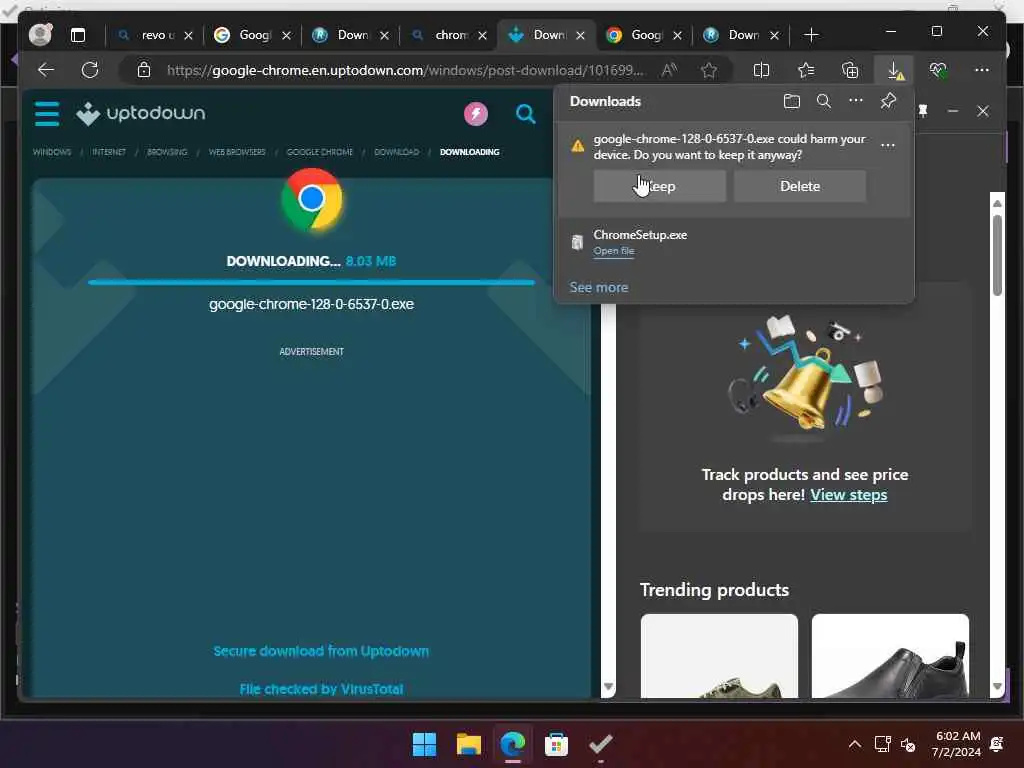Open File Explorer from the taskbar
The width and height of the screenshot is (1024, 768).
(x=468, y=744)
